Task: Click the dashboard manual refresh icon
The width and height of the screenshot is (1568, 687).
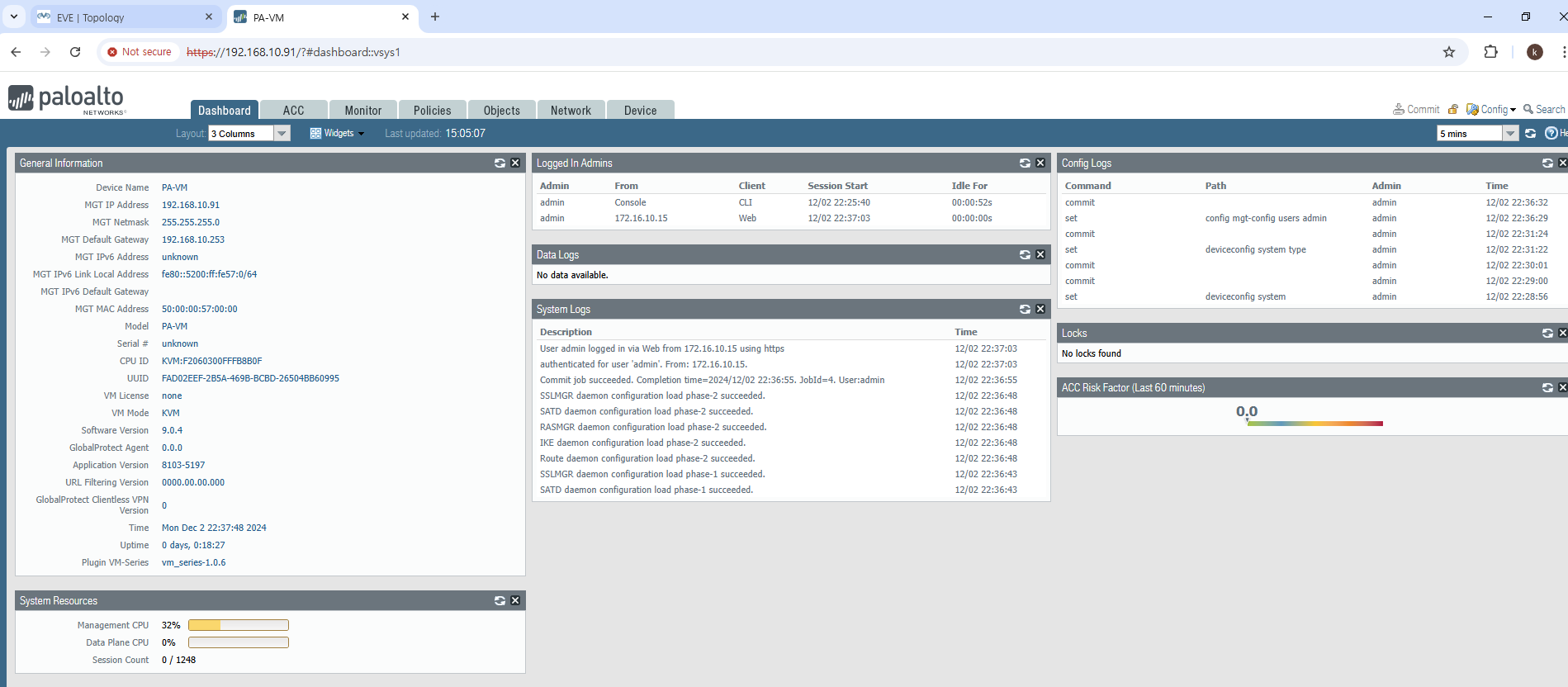Action: pos(1530,134)
